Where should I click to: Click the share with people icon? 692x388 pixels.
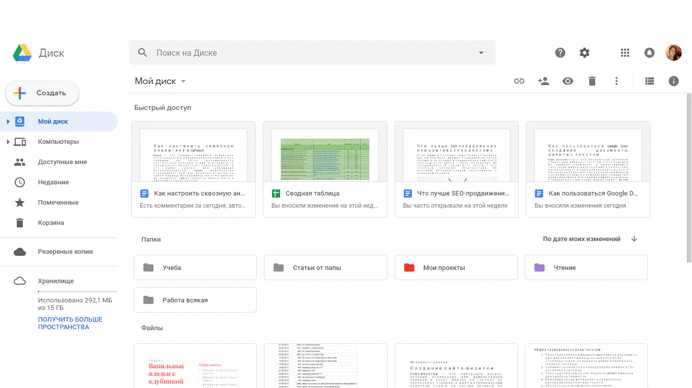coord(543,81)
